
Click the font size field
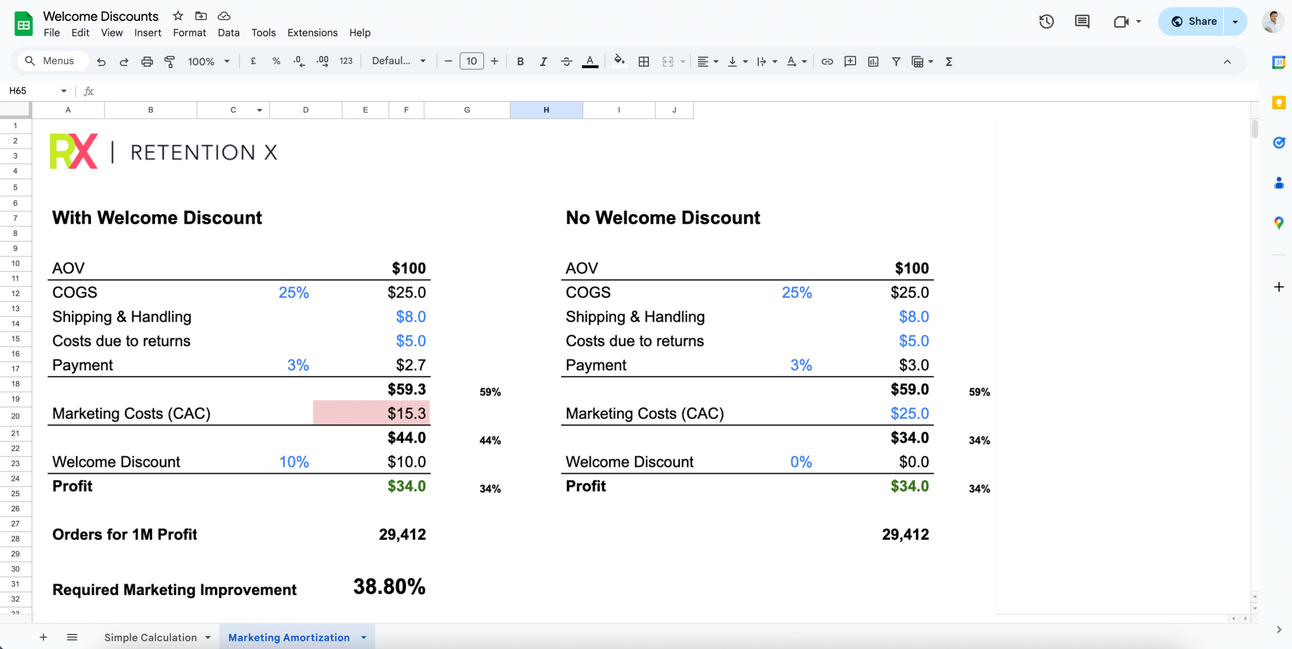click(x=471, y=61)
